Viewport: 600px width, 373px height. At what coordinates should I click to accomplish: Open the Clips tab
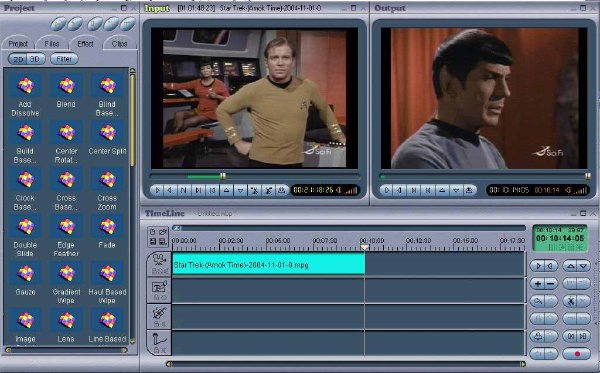(119, 44)
